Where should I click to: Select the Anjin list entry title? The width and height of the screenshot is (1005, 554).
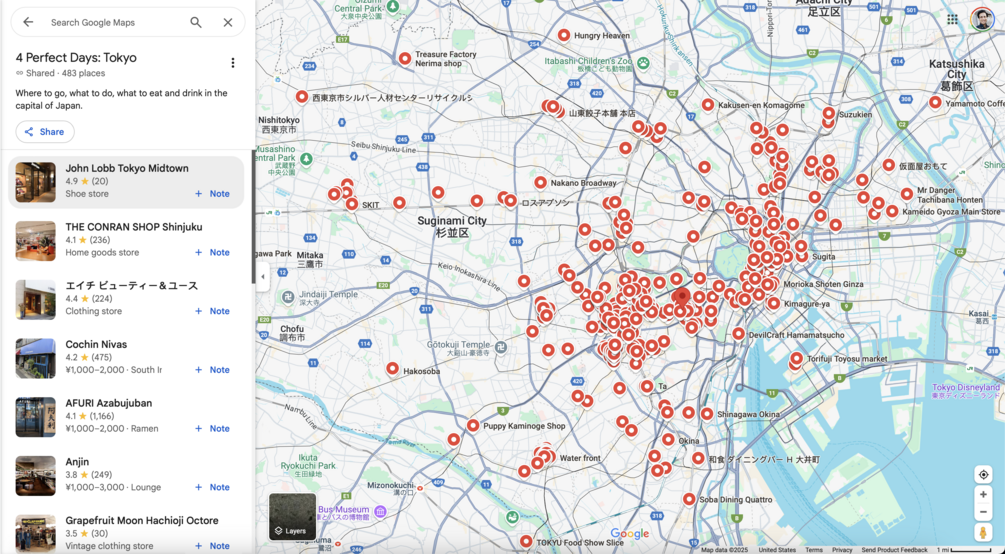pos(78,462)
